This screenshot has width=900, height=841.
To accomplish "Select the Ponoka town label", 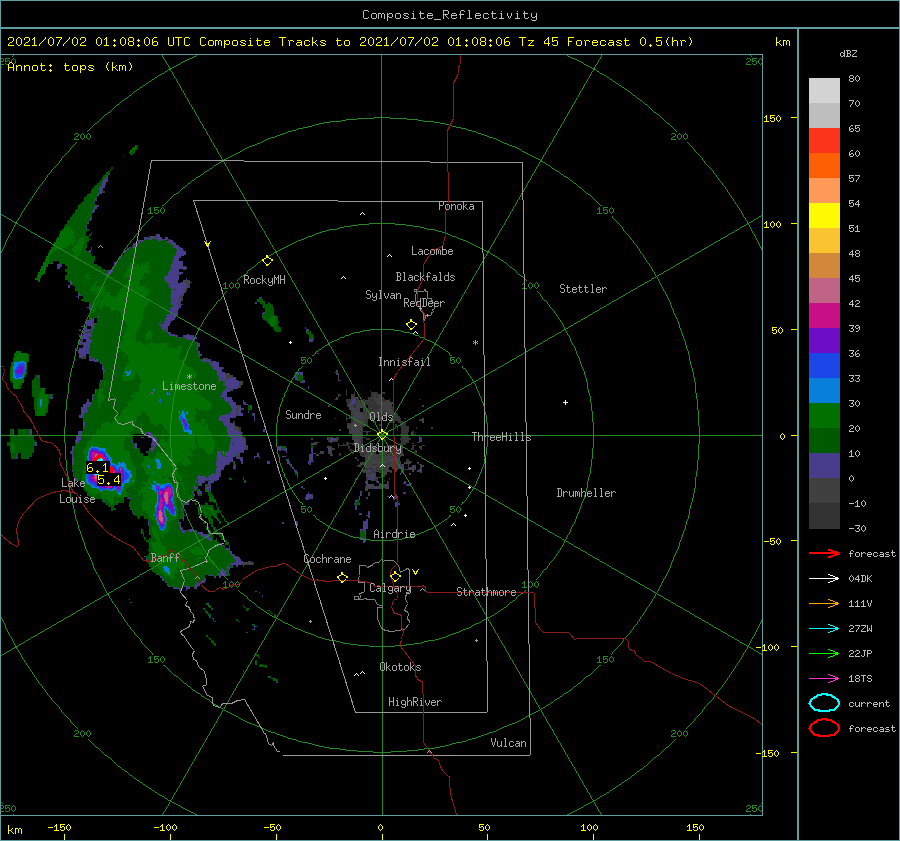I will point(456,206).
